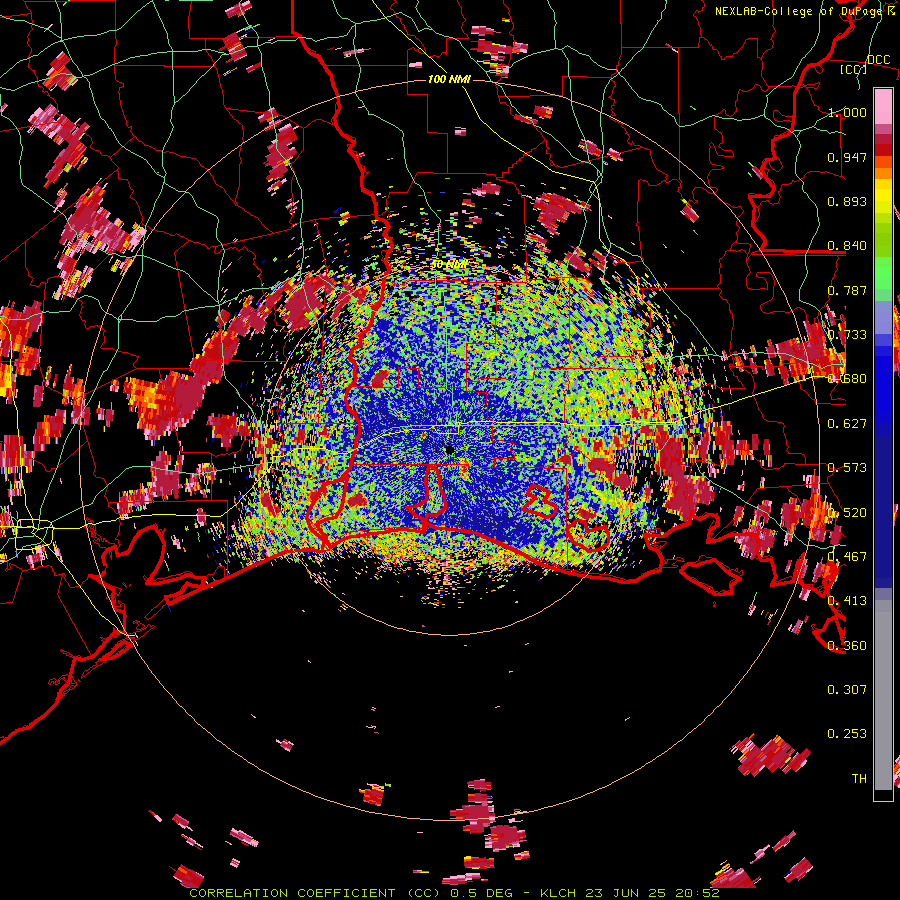Select the 0.840 scale value
Image resolution: width=900 pixels, height=900 pixels.
pyautogui.click(x=847, y=246)
